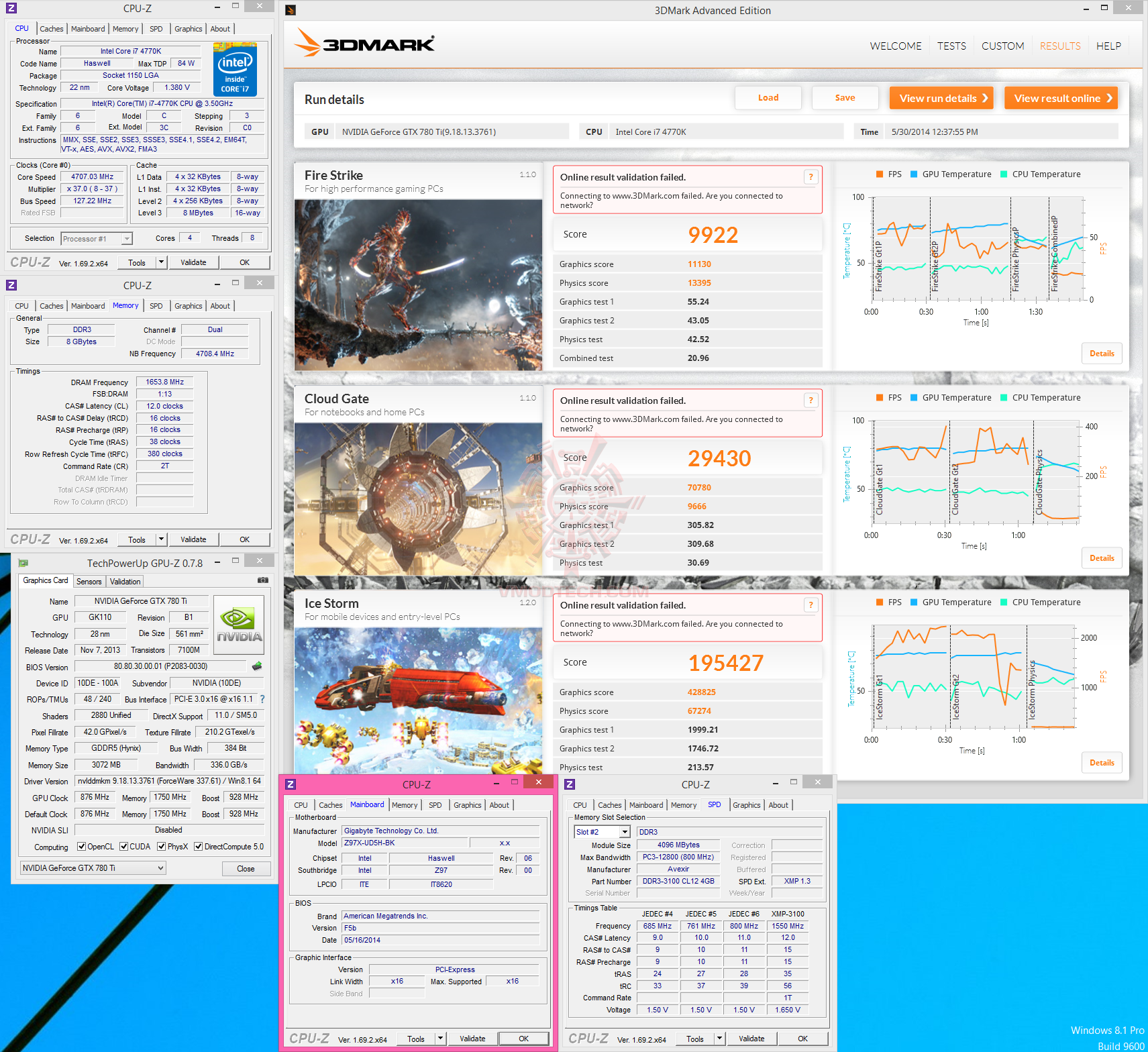Open Details for the Fire Strike chart
Screen dimensions: 1148x1052
1102,354
